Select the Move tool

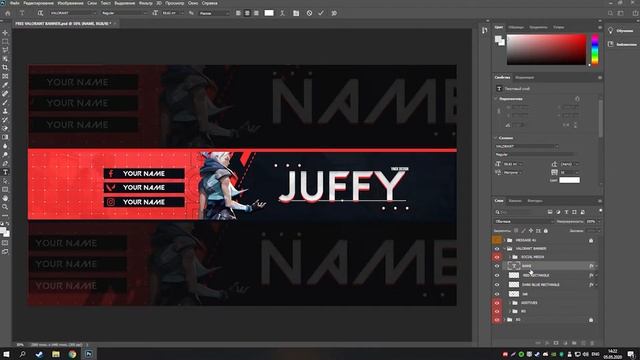(x=5, y=33)
